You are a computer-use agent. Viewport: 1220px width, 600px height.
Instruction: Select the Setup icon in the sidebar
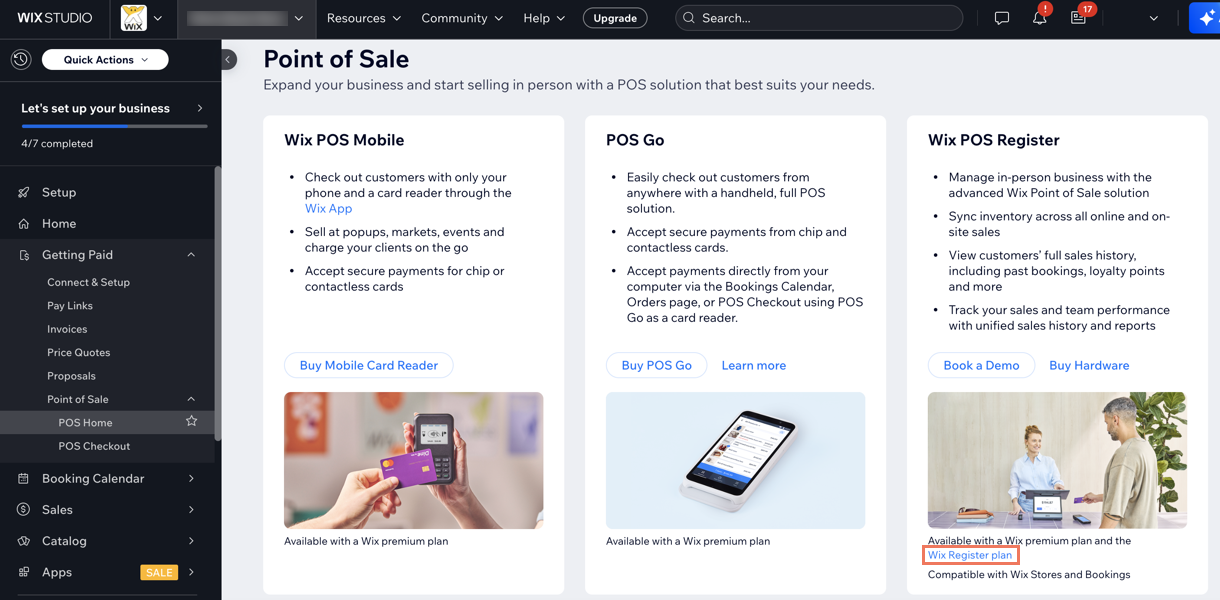22,191
